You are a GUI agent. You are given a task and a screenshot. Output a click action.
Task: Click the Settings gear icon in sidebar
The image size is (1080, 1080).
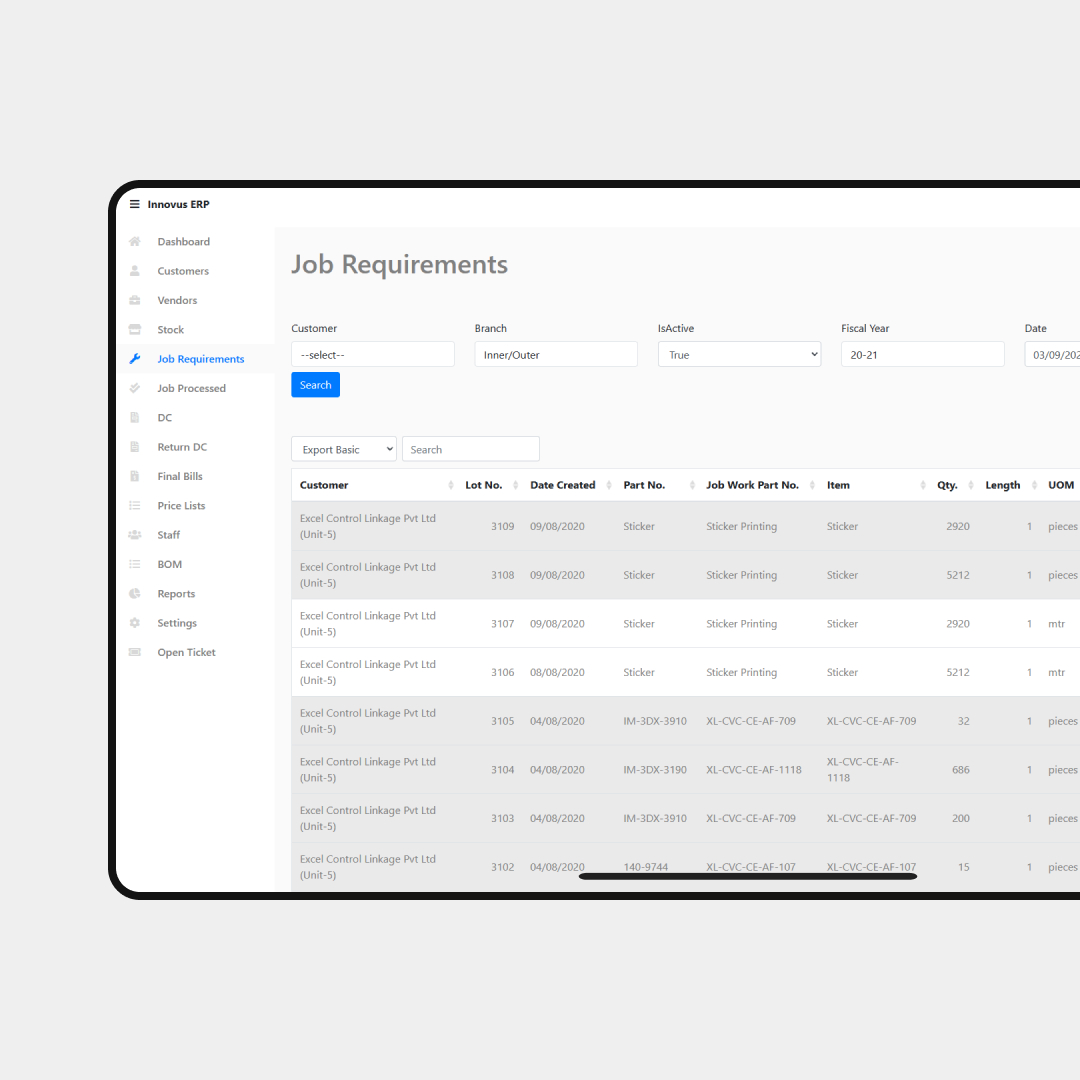134,623
